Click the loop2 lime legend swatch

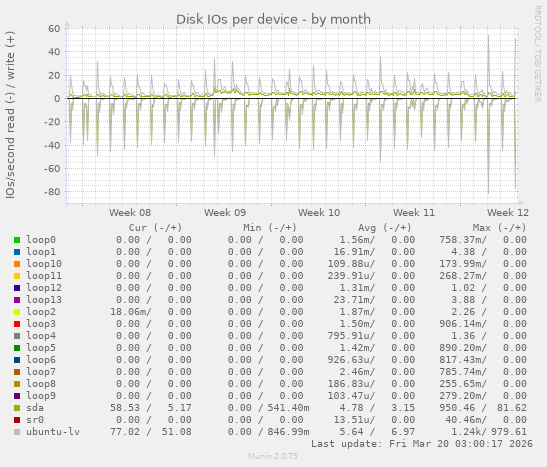pos(17,312)
